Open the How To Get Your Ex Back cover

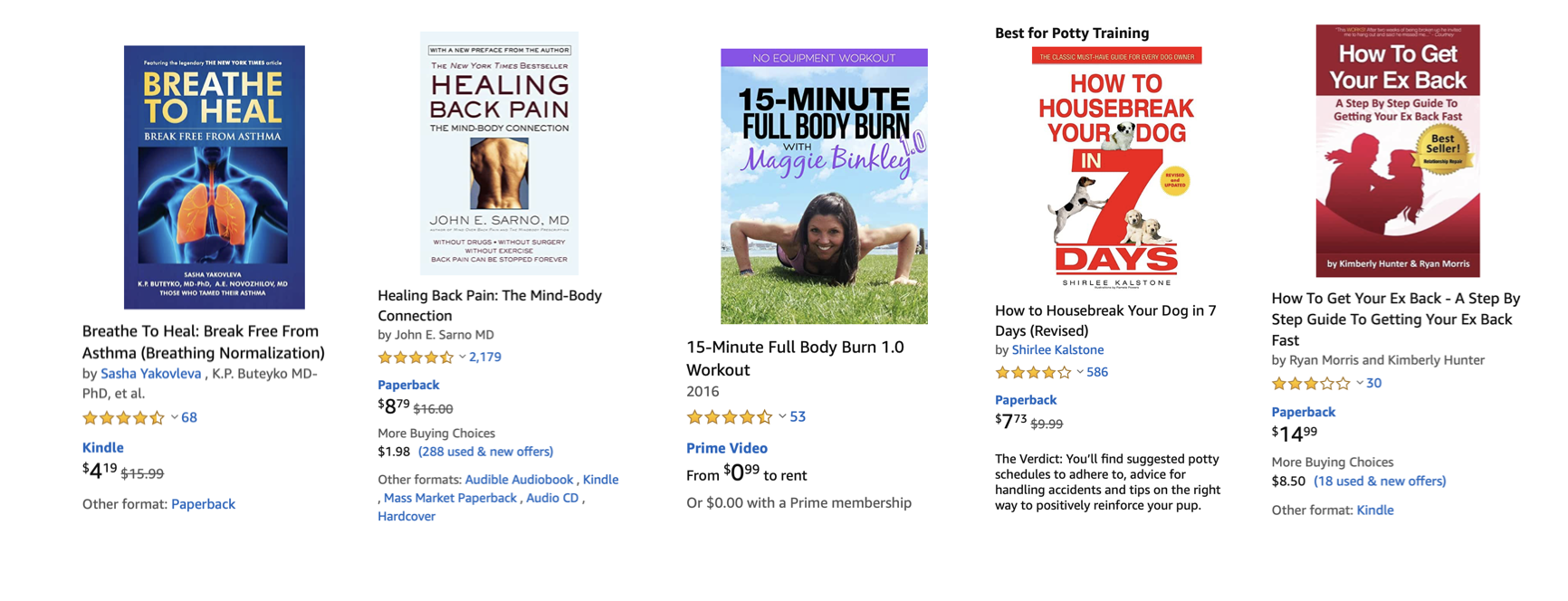click(x=1397, y=151)
